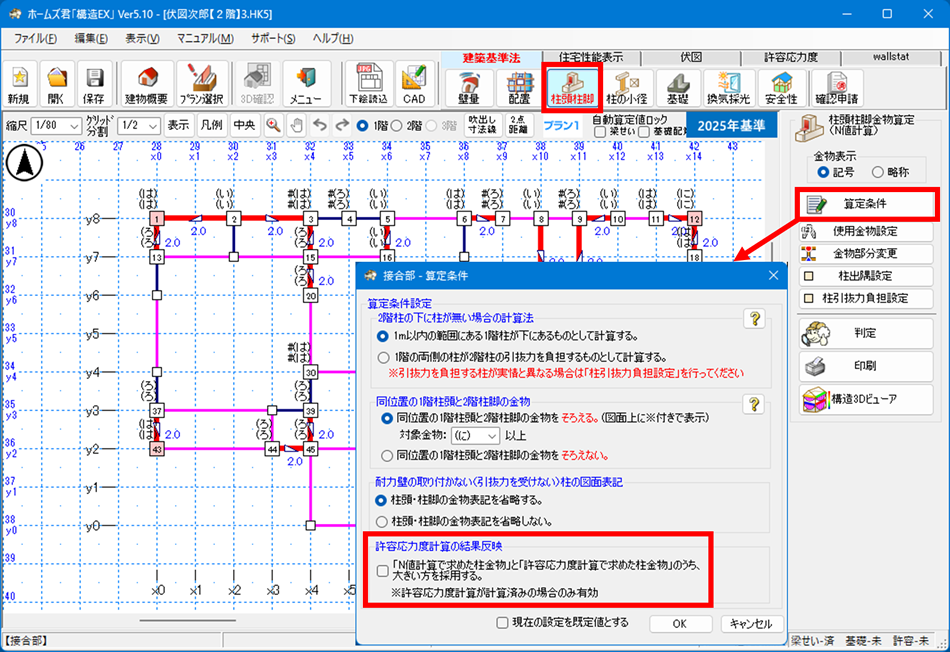The image size is (950, 652).
Task: Select the 略称 display option
Action: pos(876,173)
